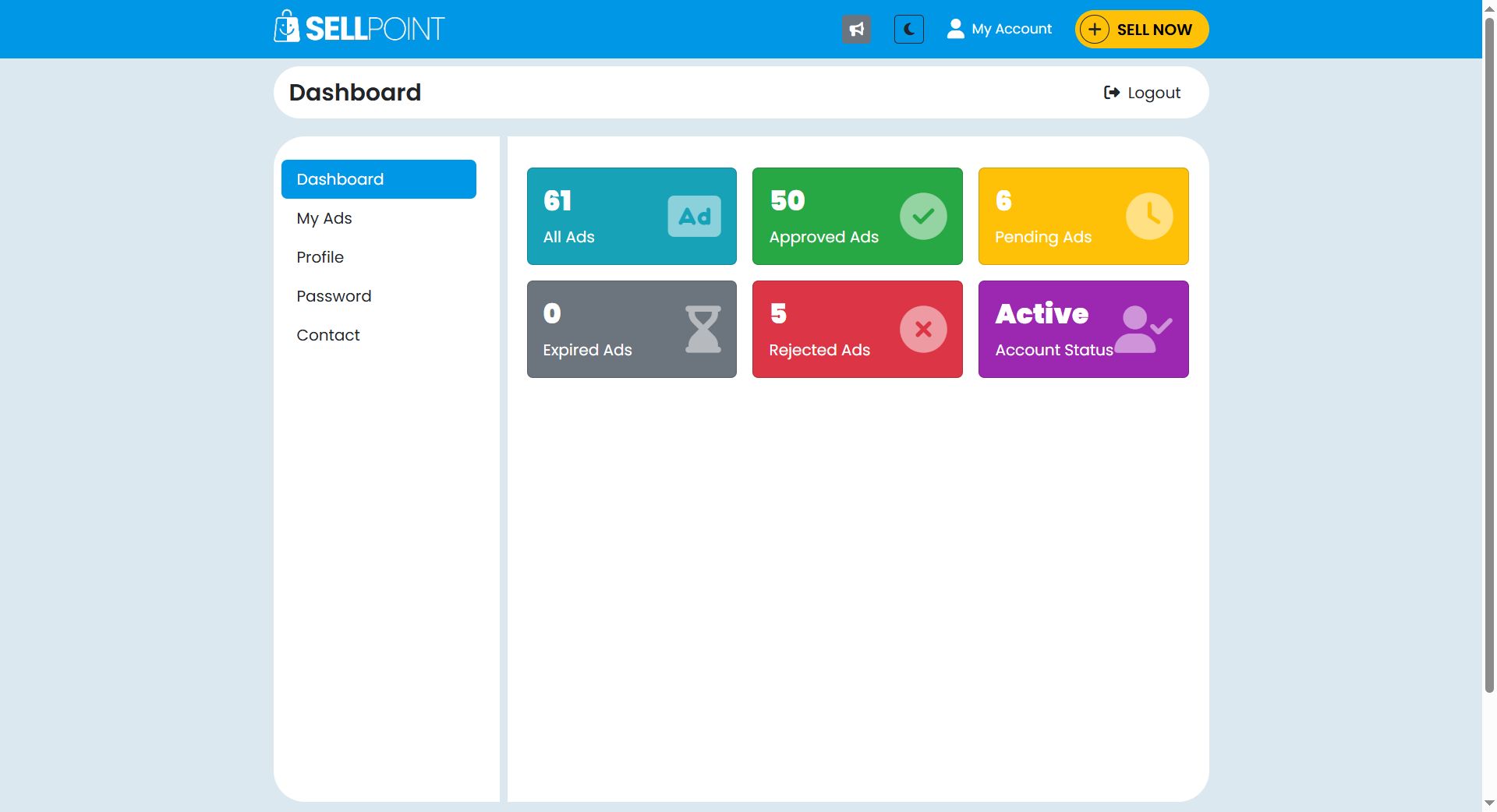Click the scrollbar down arrow
Viewport: 1497px width, 812px height.
(x=1489, y=803)
